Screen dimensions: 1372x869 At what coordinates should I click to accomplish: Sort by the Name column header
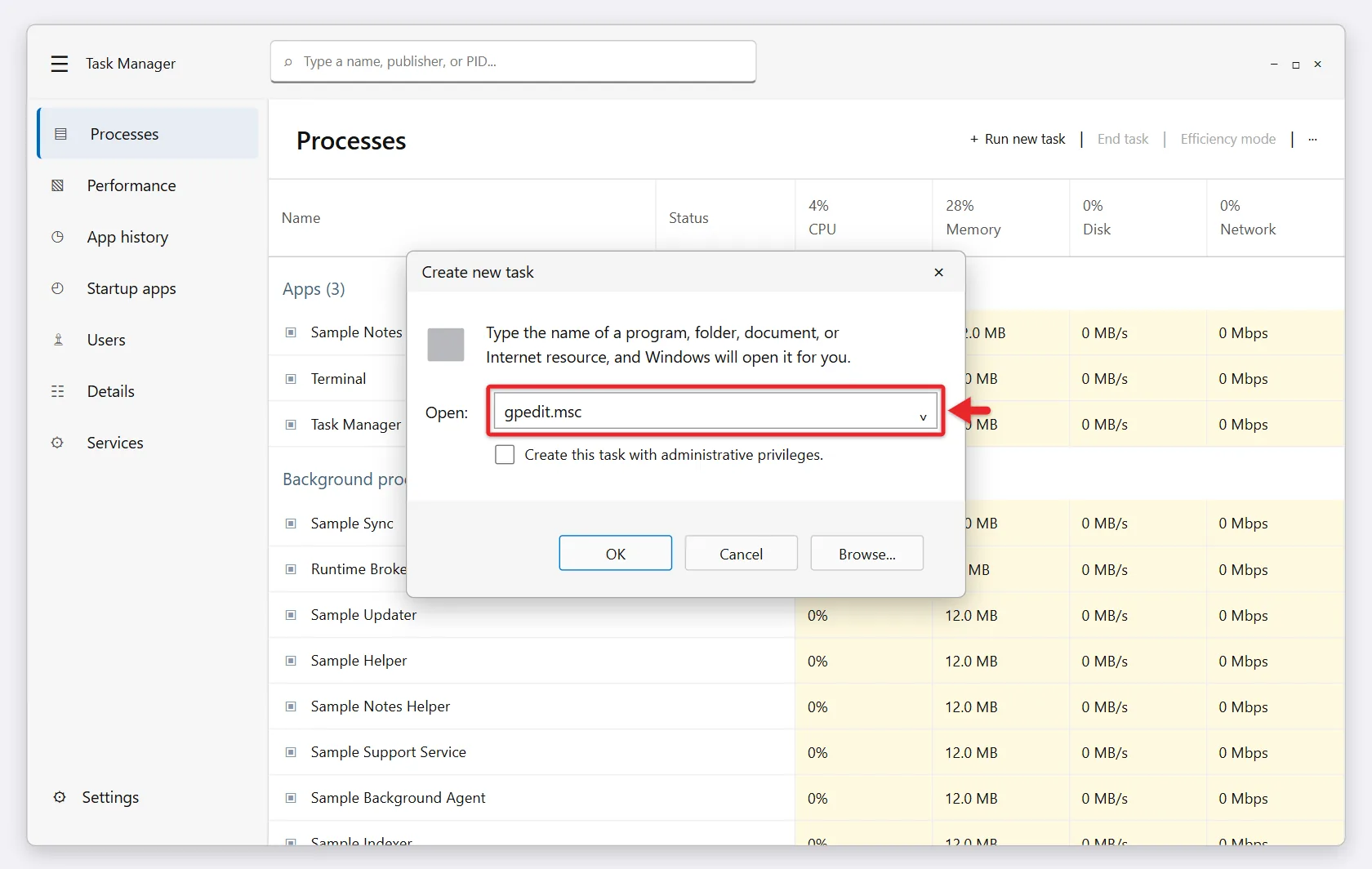[462, 217]
